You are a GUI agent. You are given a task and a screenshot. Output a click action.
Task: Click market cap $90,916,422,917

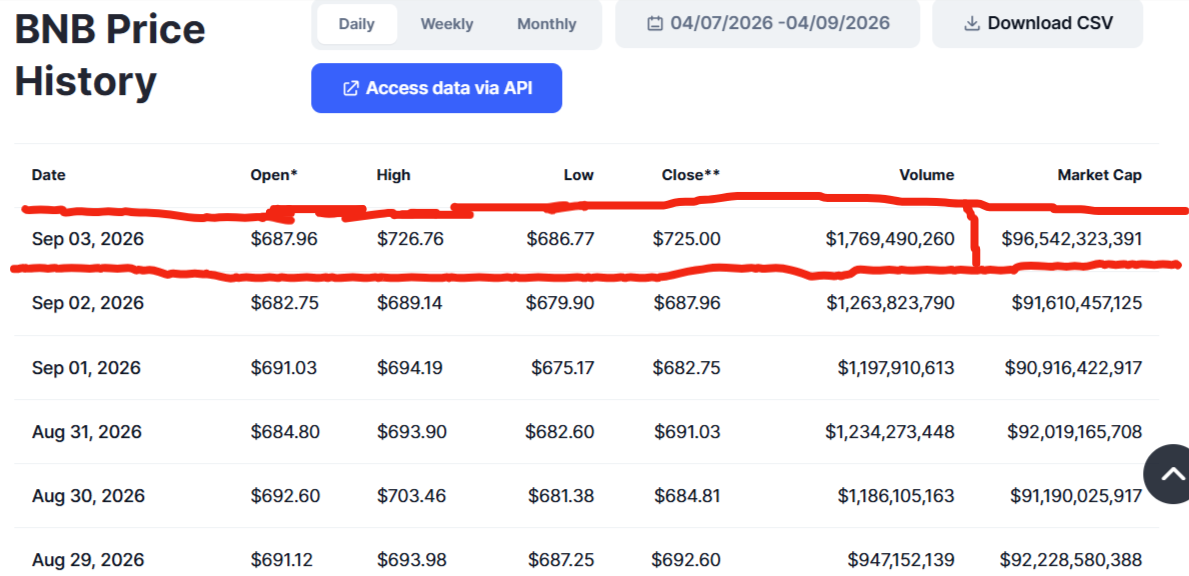coord(1074,368)
